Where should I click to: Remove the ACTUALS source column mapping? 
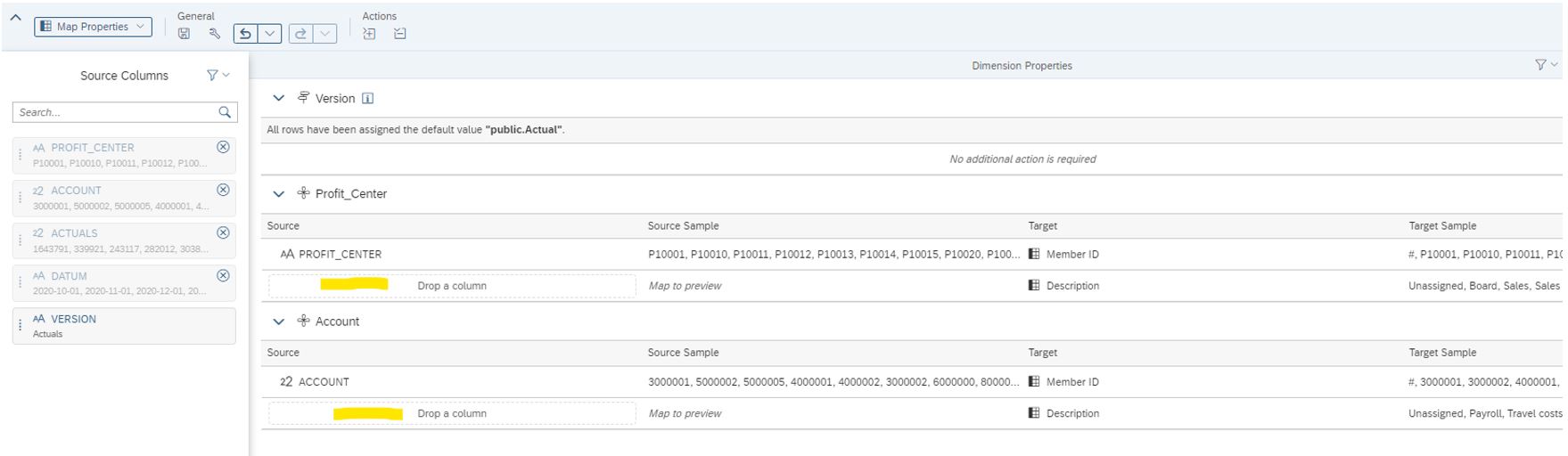click(224, 232)
